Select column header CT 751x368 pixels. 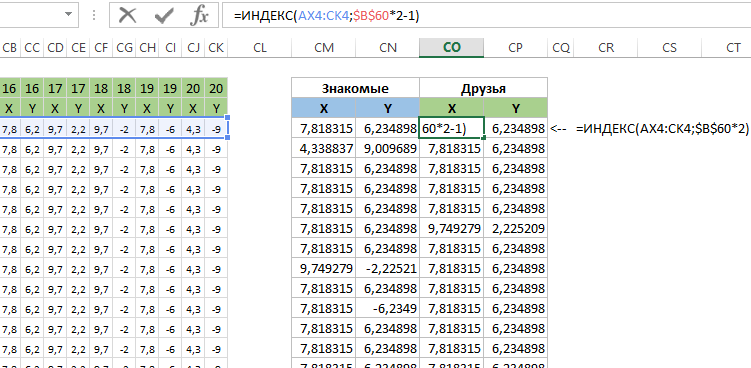[x=727, y=47]
